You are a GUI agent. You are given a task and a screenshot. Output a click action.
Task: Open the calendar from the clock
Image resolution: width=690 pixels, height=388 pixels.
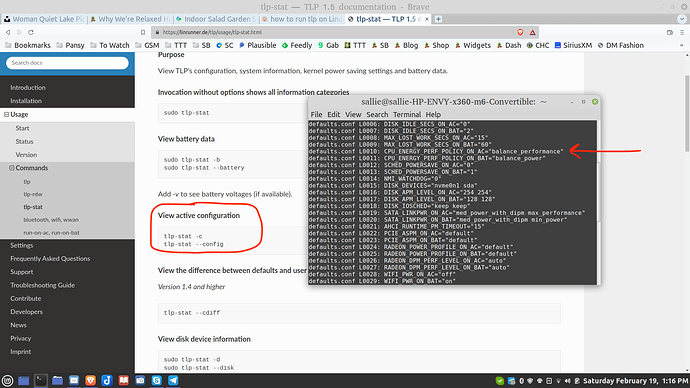[x=635, y=381]
